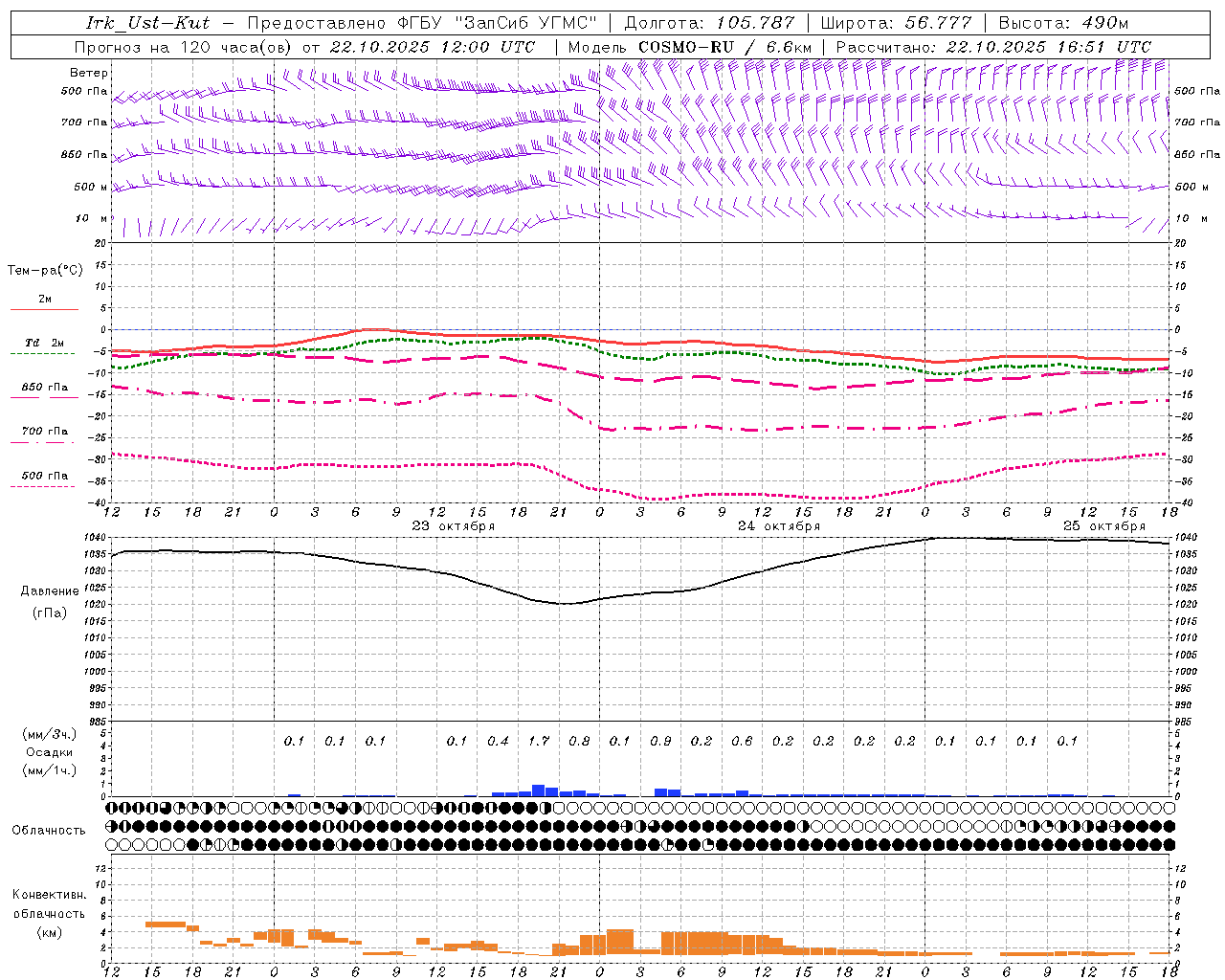Click the tallest blue precipitation bar
The width and height of the screenshot is (1225, 980).
coord(538,791)
